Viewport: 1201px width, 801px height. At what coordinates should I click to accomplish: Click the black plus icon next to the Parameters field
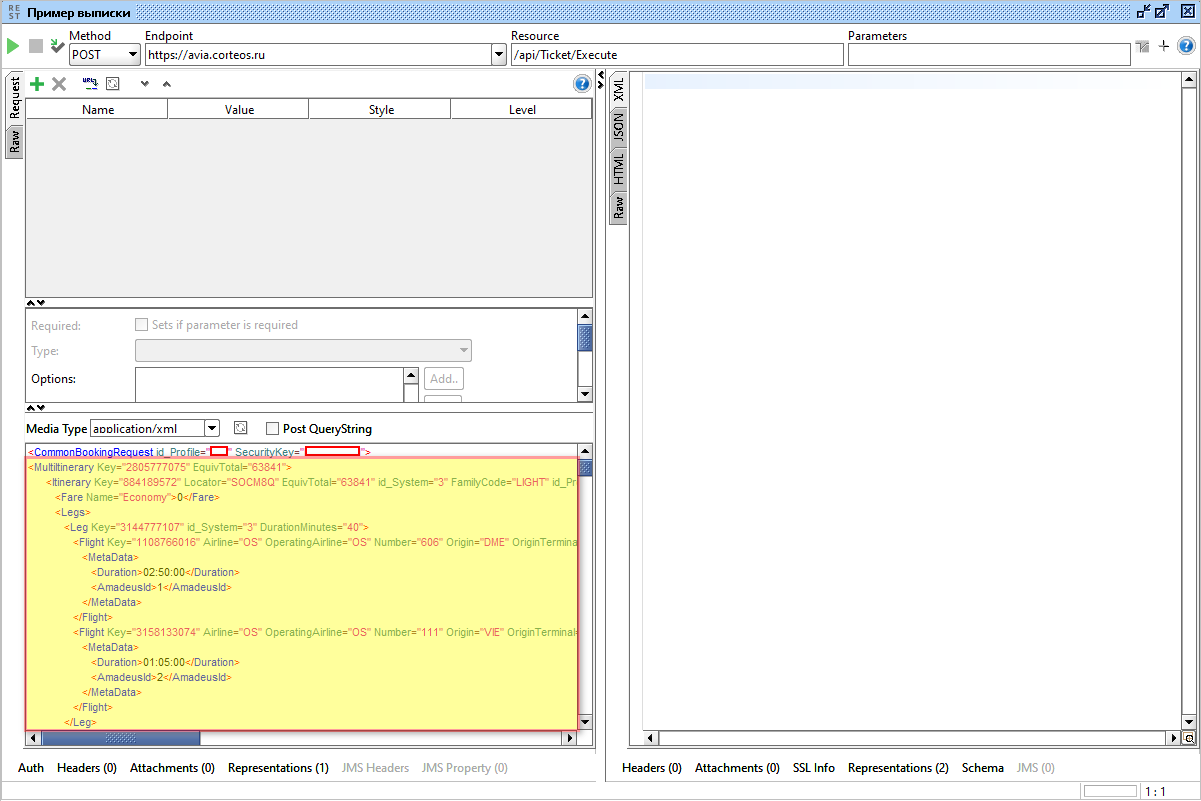point(1163,46)
